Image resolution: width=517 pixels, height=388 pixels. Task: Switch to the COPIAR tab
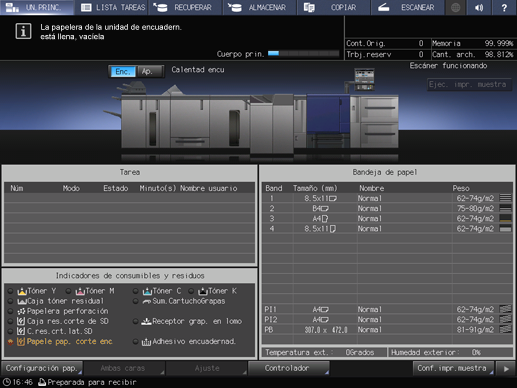tap(334, 7)
